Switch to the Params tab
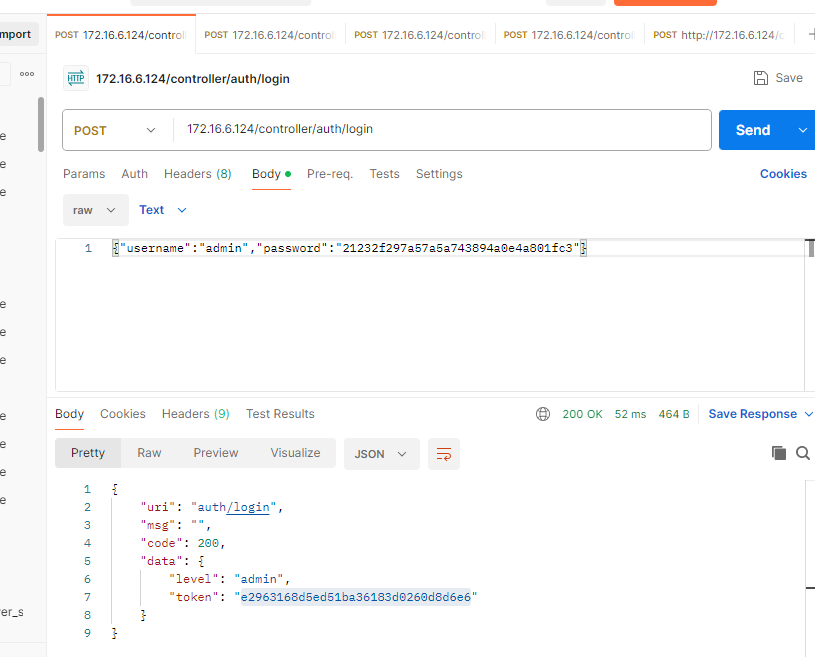 [84, 174]
